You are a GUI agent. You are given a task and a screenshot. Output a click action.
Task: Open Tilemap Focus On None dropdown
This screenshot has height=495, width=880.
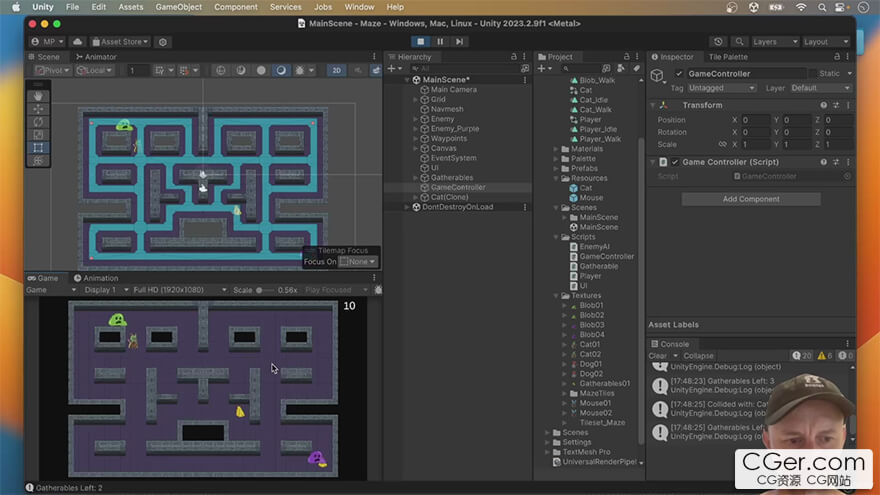[x=358, y=262]
